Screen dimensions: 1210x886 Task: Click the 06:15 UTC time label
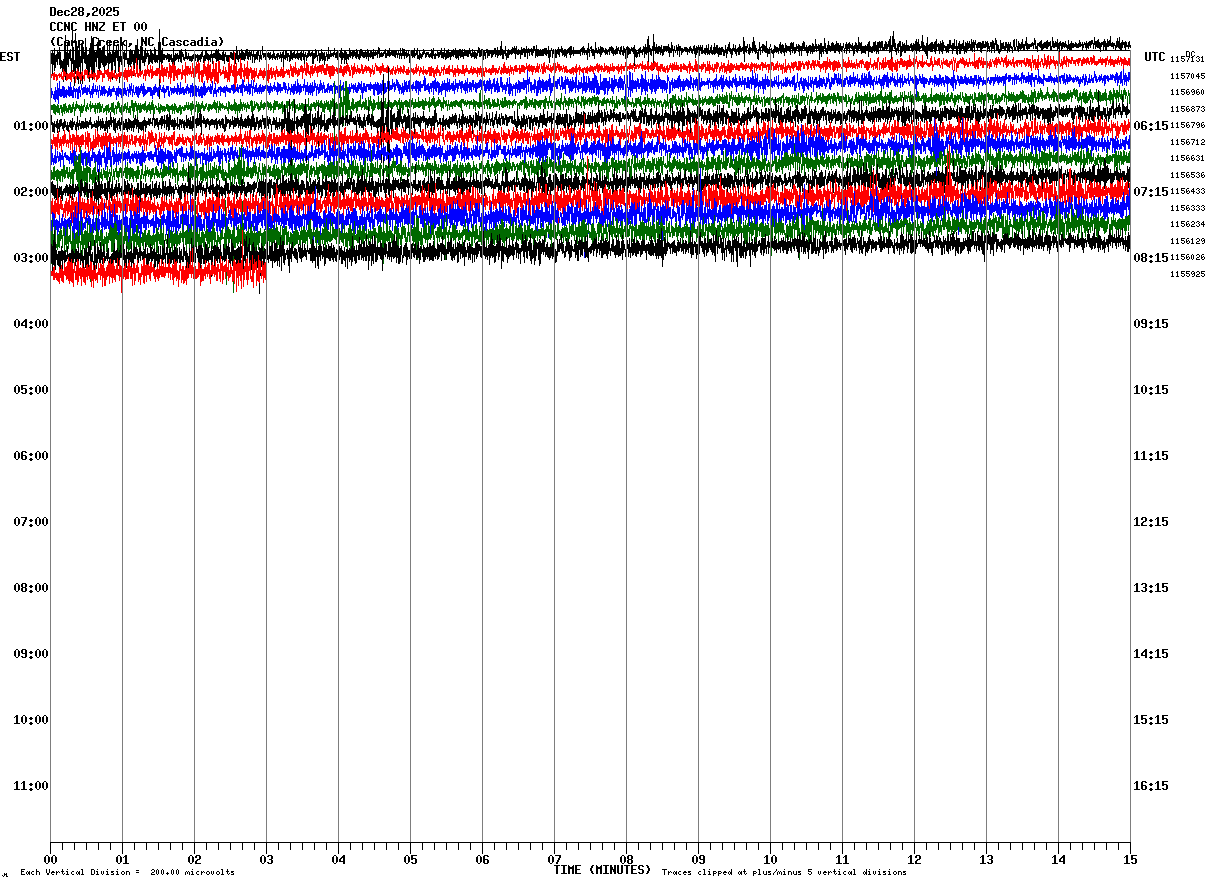click(x=1151, y=126)
